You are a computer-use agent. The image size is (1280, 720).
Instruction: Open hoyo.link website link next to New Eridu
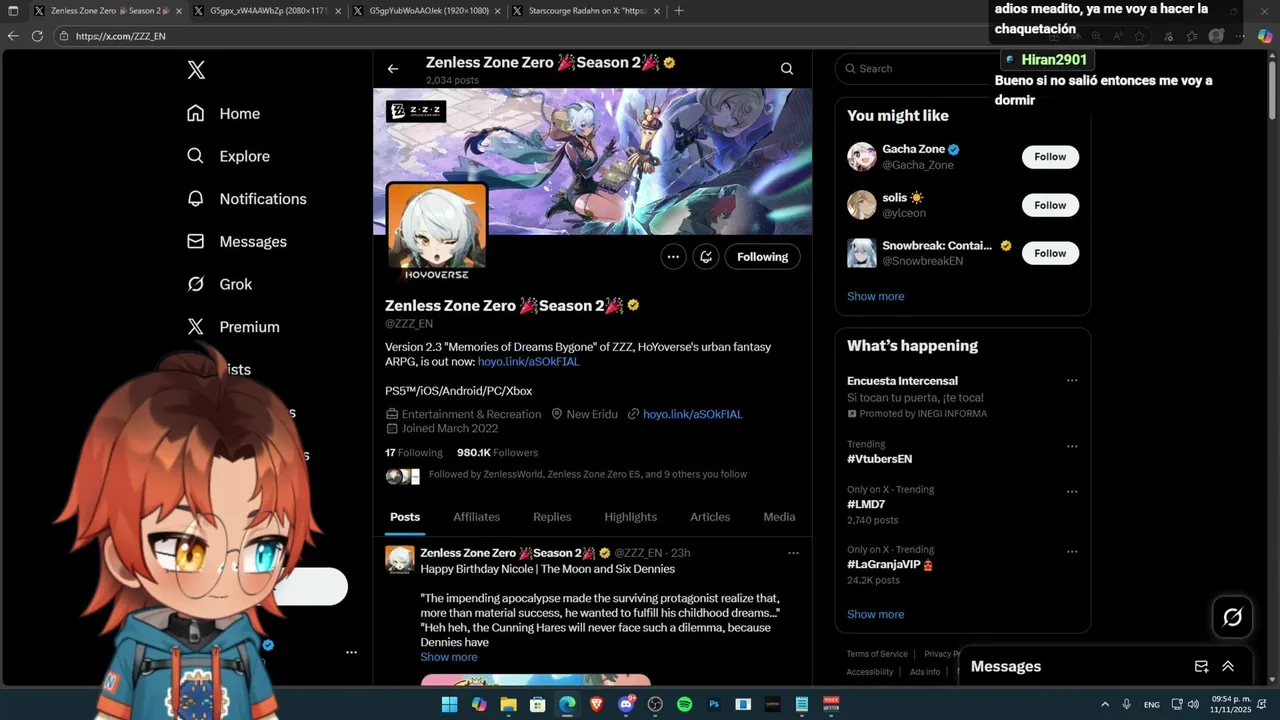pyautogui.click(x=692, y=414)
